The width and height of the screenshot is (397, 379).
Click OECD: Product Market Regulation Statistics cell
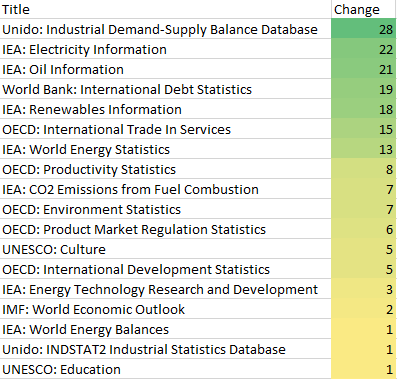click(165, 229)
